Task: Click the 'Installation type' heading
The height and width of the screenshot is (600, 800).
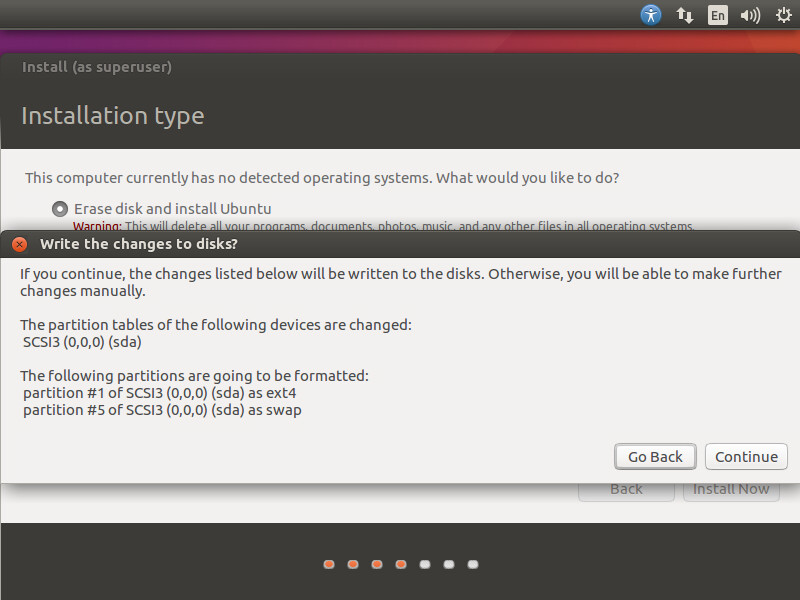Action: click(112, 116)
